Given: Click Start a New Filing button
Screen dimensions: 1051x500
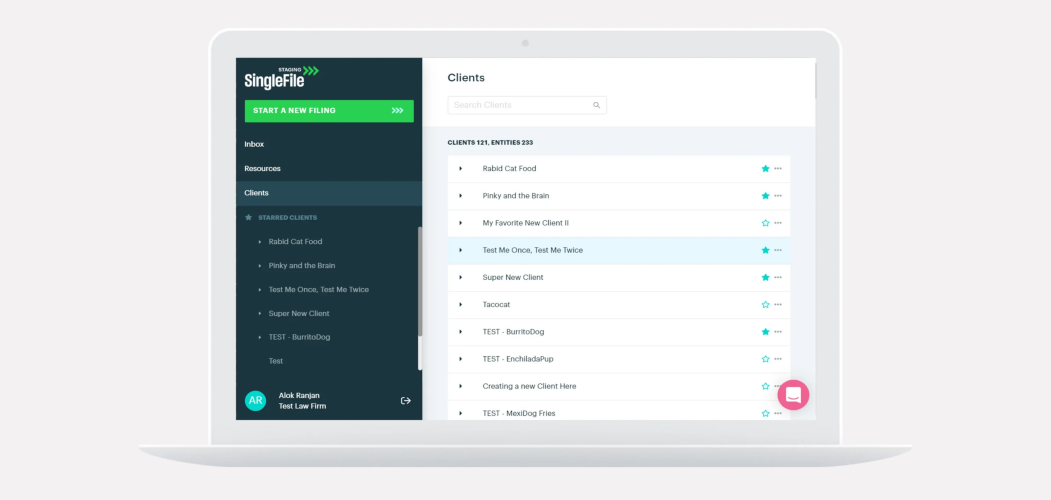Looking at the screenshot, I should point(329,111).
